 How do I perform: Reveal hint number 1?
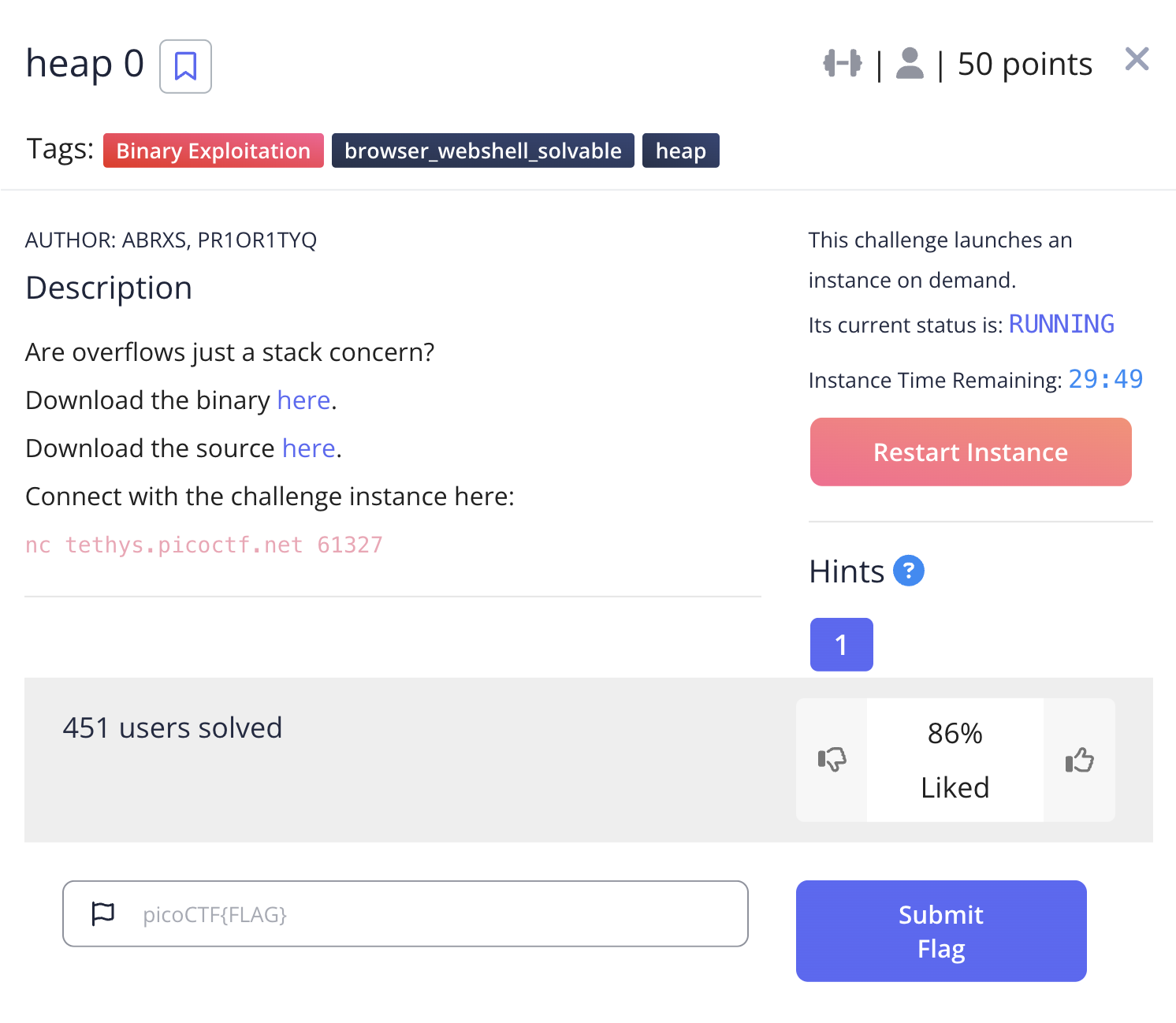point(841,645)
